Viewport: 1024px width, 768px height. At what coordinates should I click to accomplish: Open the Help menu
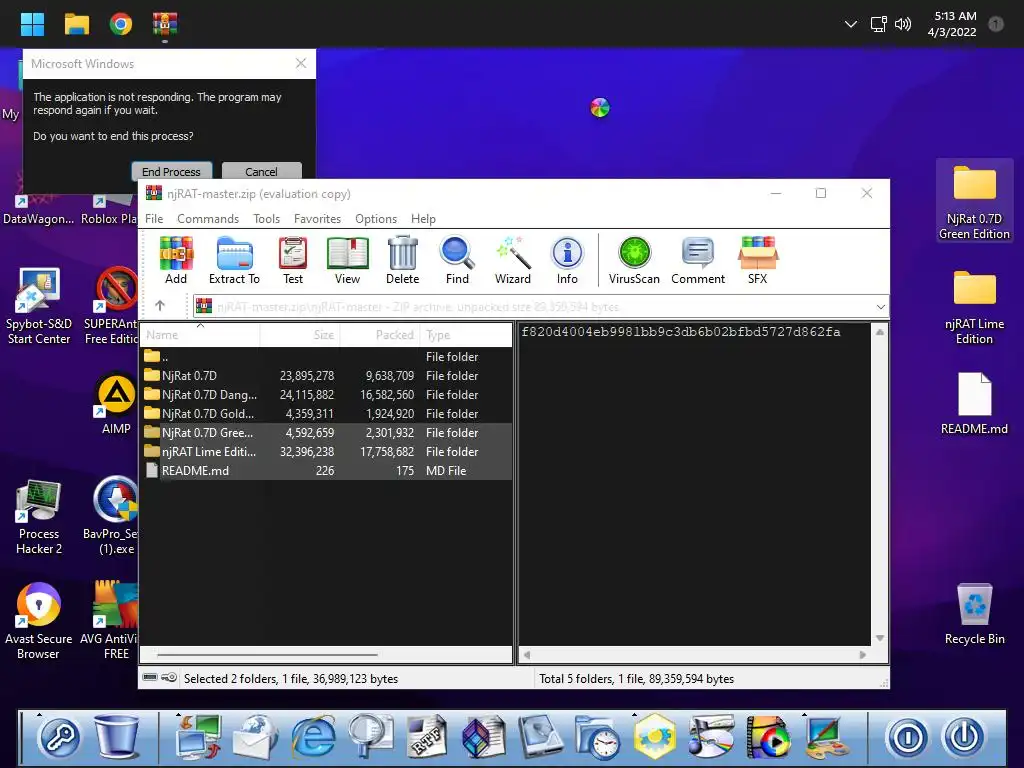tap(423, 219)
